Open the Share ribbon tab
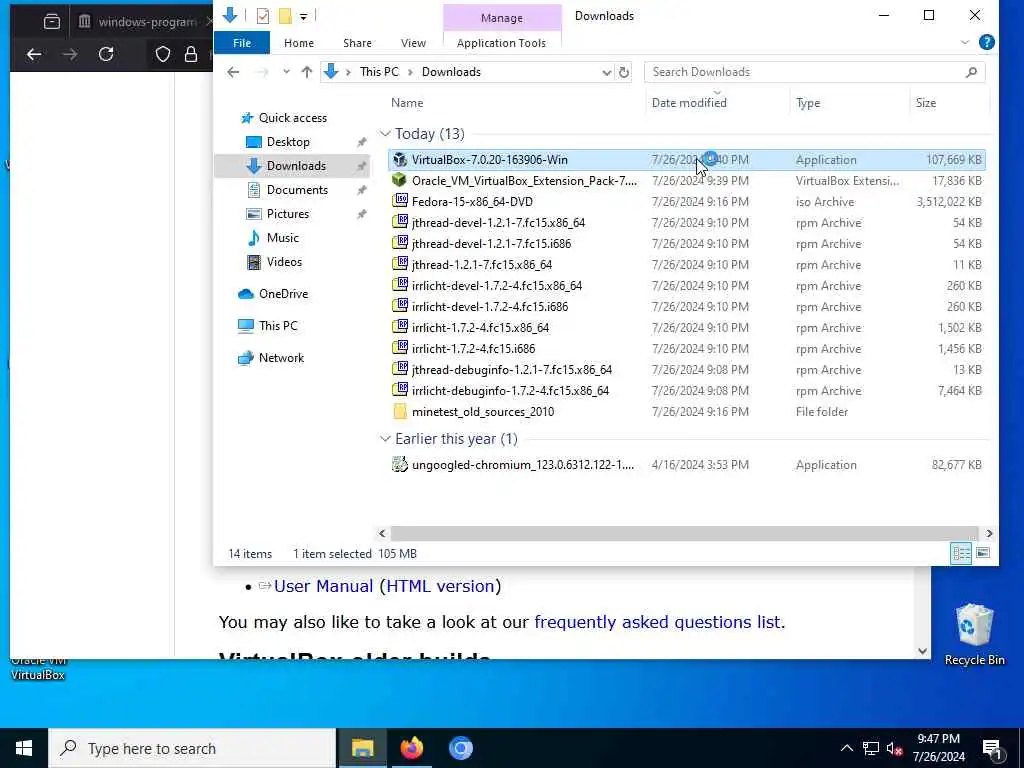 pos(357,42)
